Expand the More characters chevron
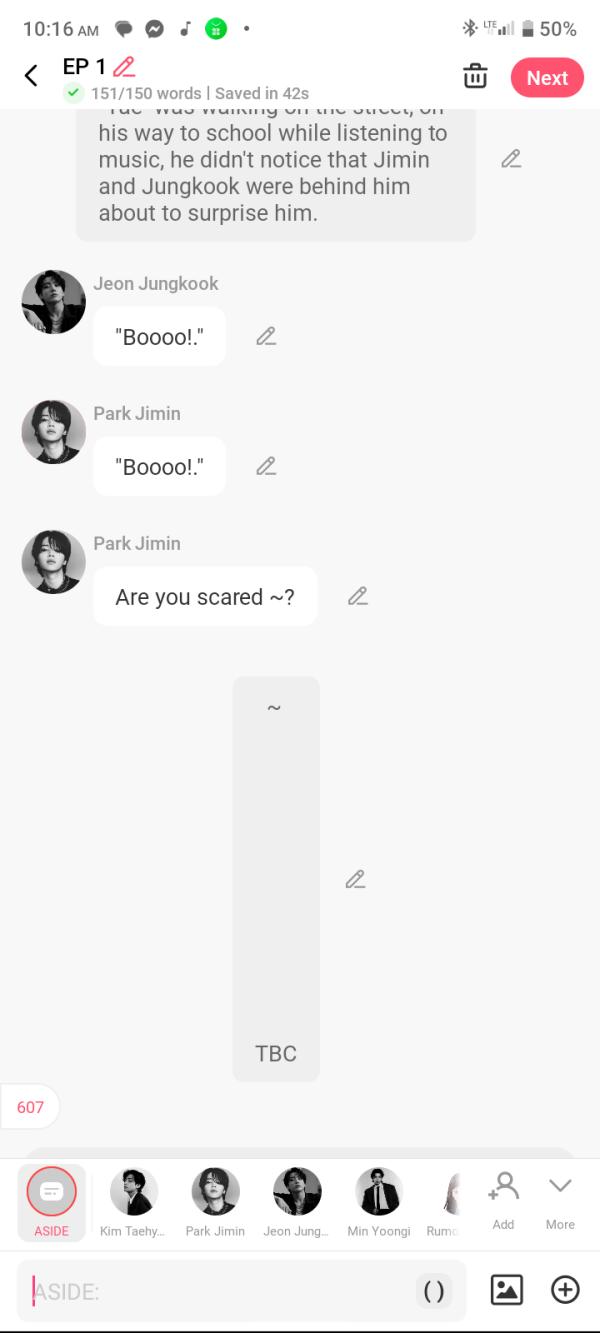This screenshot has height=1333, width=600. [x=560, y=1201]
